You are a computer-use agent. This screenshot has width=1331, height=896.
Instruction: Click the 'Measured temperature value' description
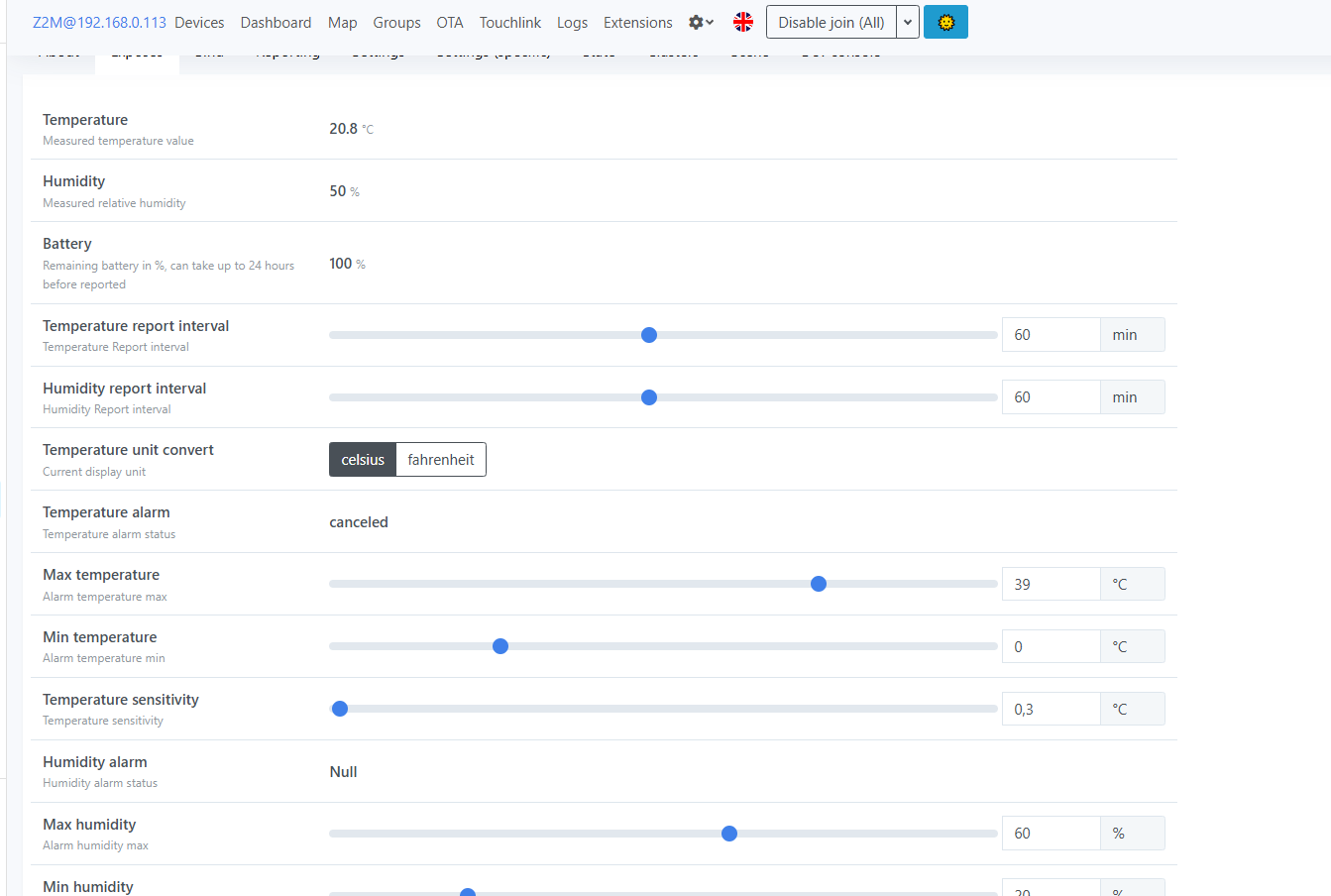click(x=118, y=141)
